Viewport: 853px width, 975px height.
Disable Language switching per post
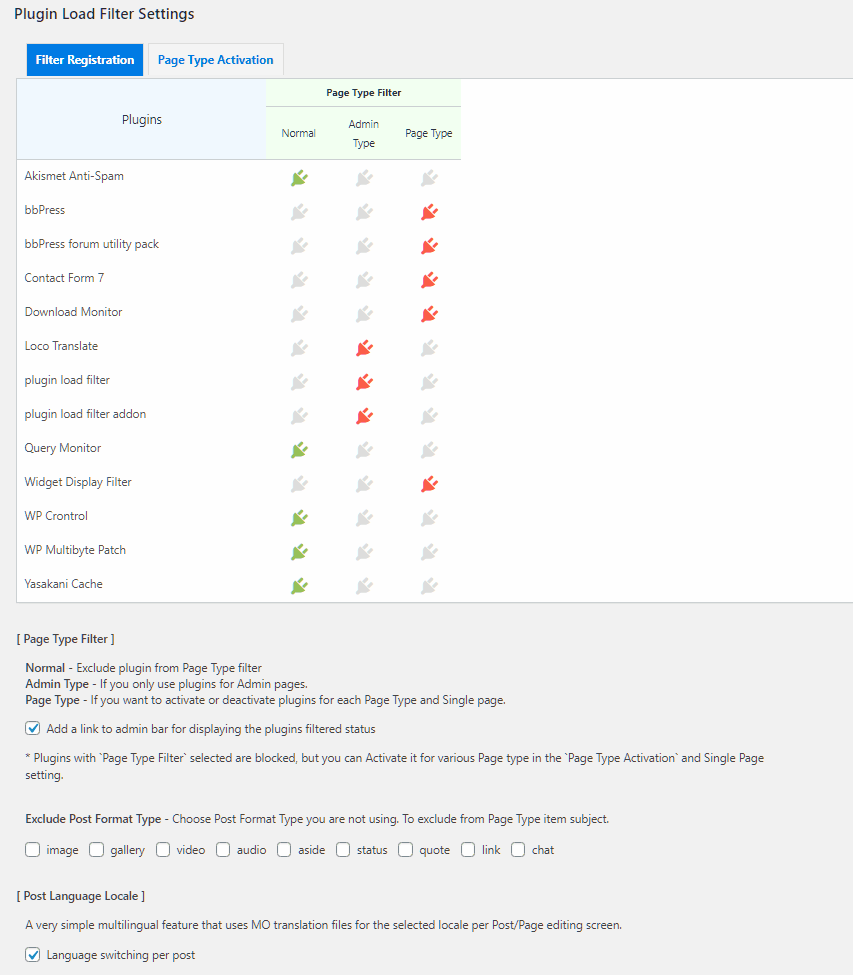pyautogui.click(x=33, y=954)
